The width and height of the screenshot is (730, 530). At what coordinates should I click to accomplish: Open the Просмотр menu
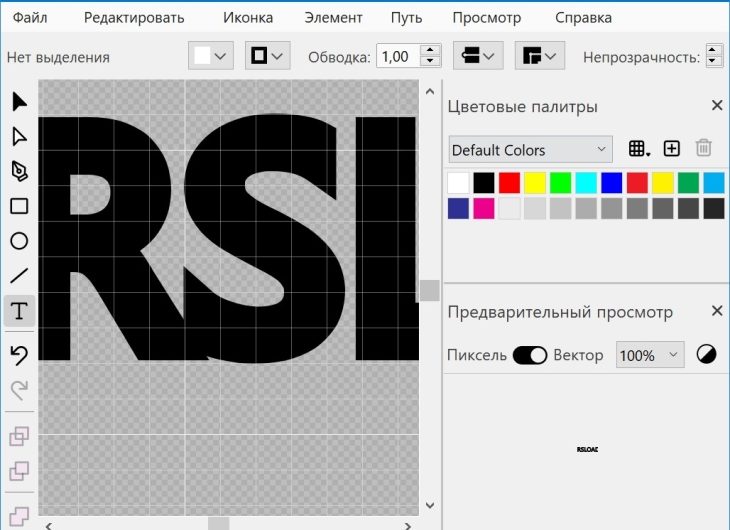coord(487,18)
